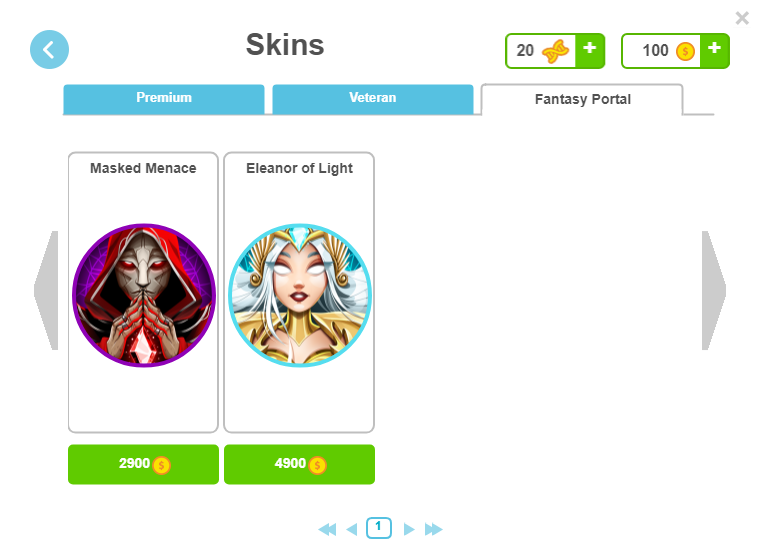Buy Masked Menace for 2900 coins
The image size is (760, 560).
point(143,464)
